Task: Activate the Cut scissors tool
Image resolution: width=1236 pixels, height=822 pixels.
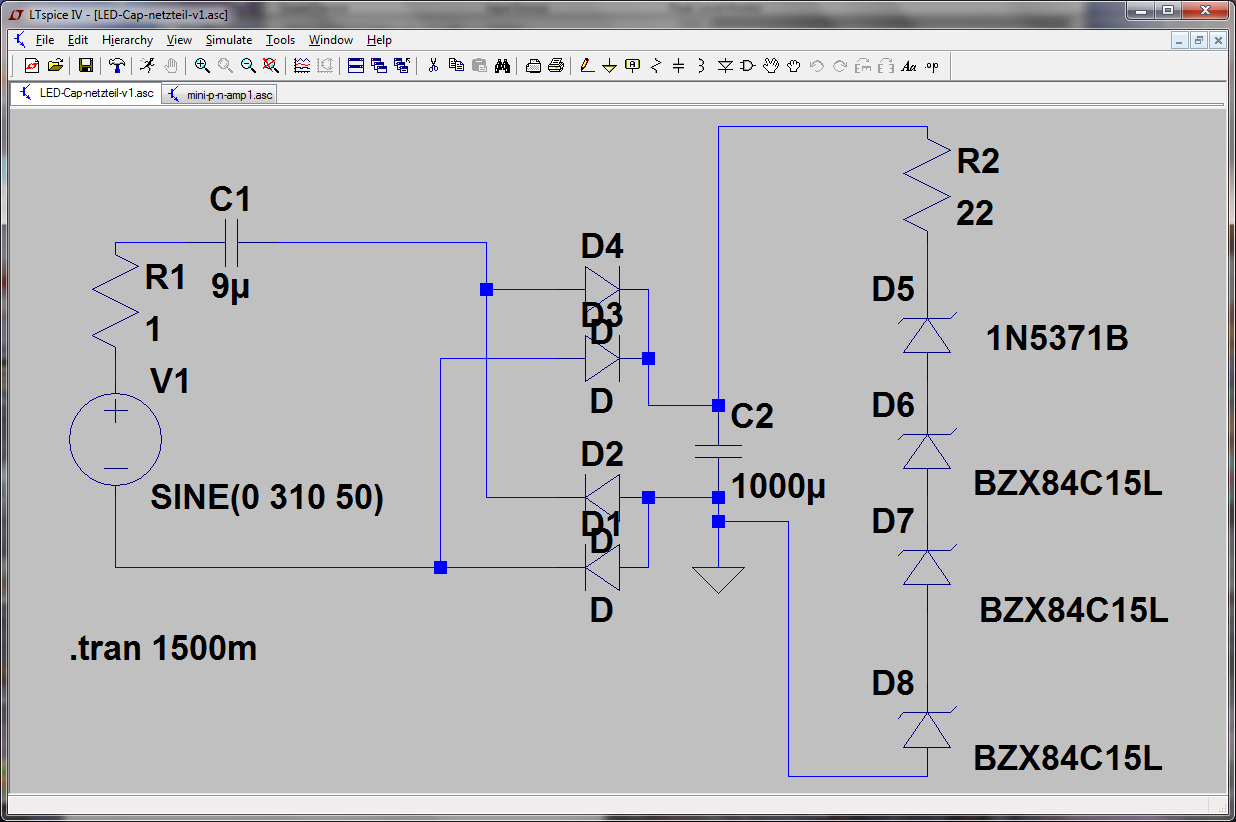Action: pyautogui.click(x=433, y=66)
